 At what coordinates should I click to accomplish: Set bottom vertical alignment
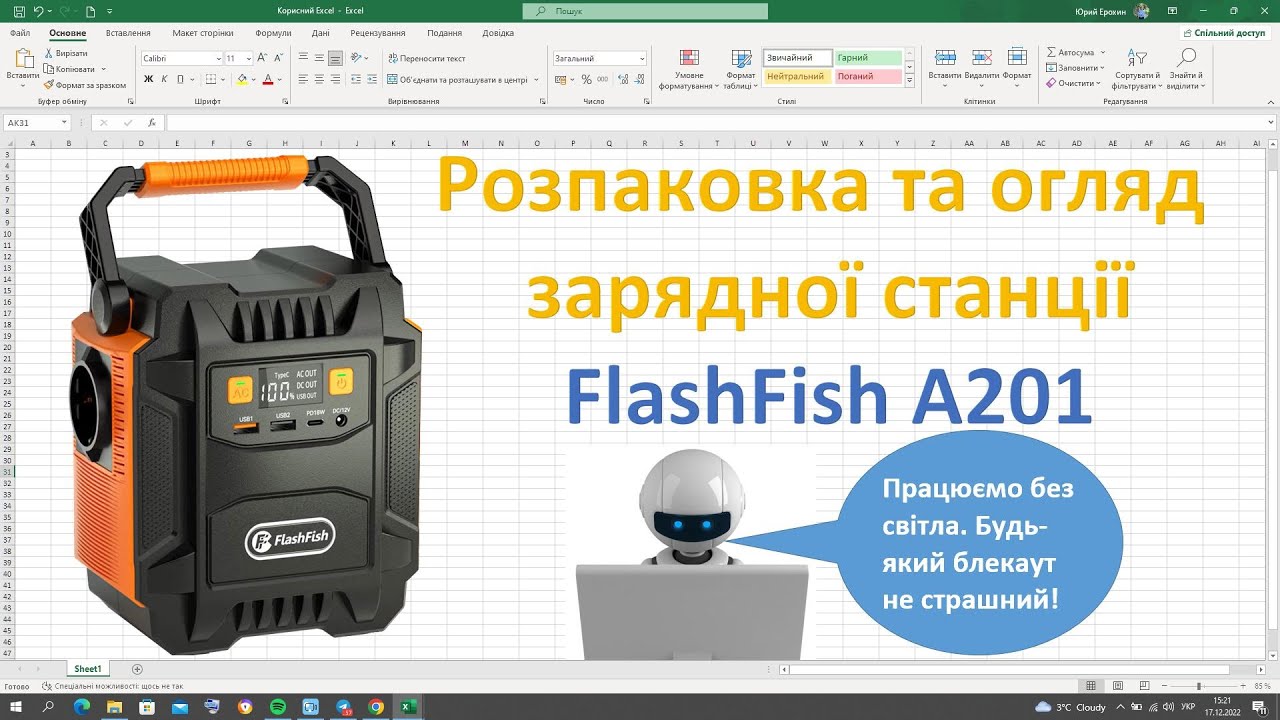tap(335, 59)
